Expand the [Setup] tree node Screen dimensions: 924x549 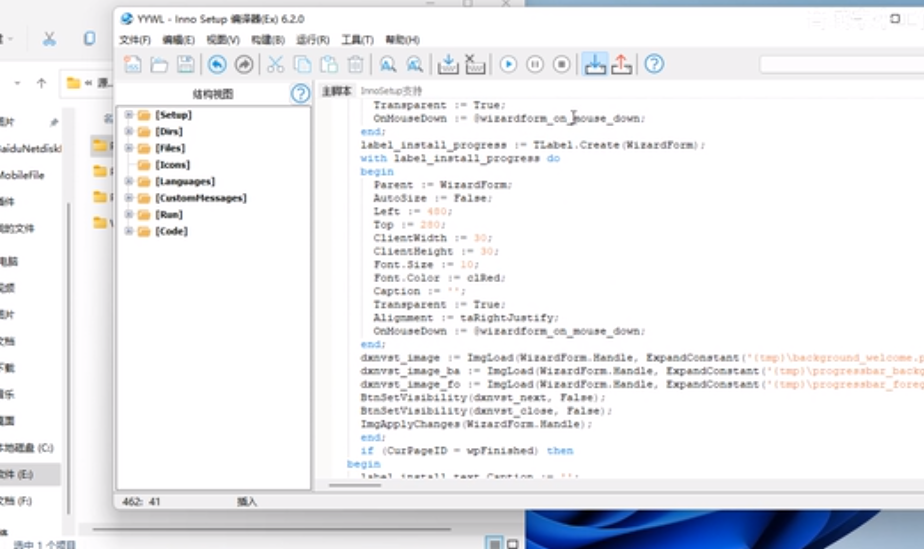pyautogui.click(x=128, y=115)
